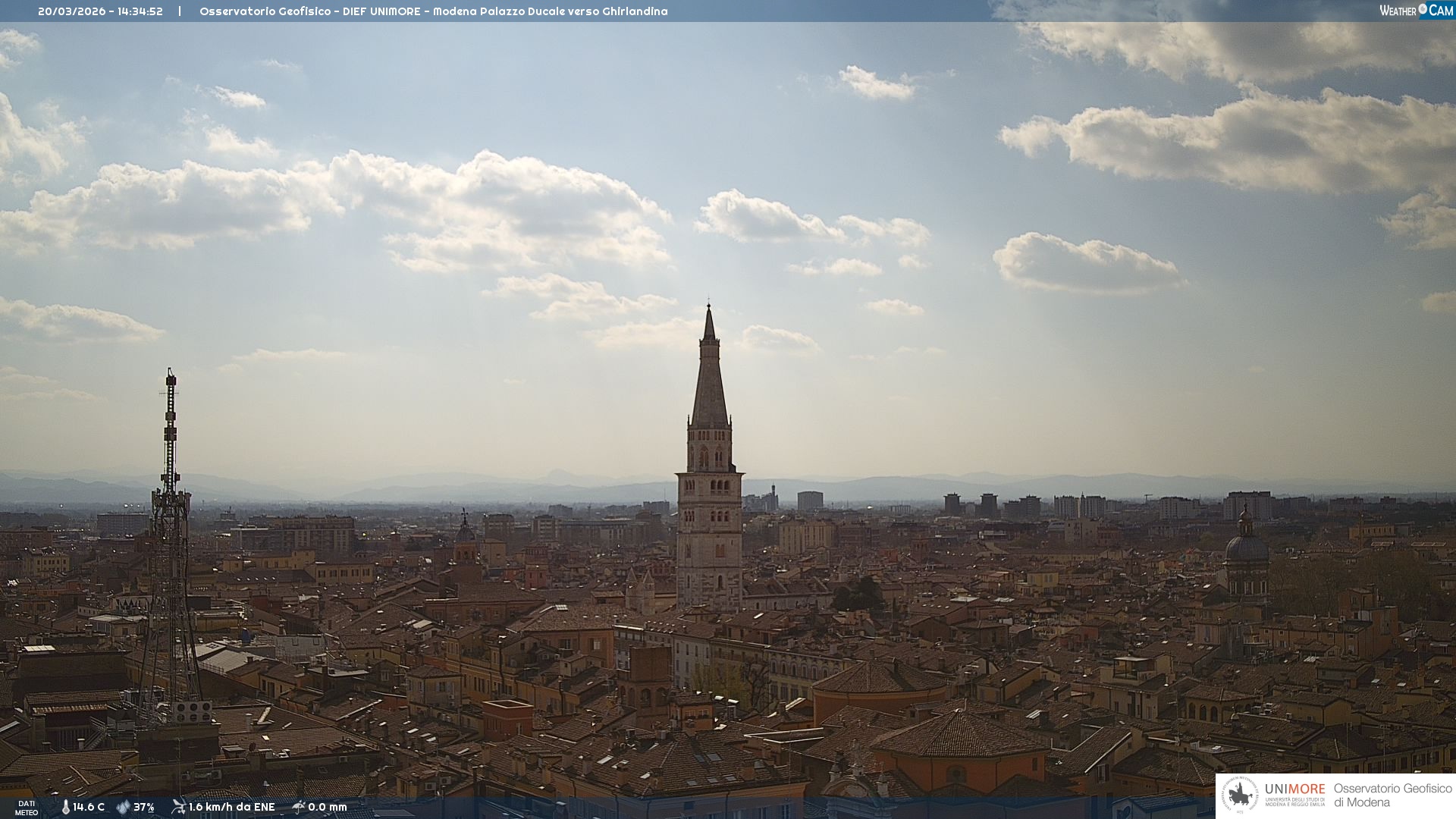Screen dimensions: 1456x819
Task: Click the humidity water droplets icon
Action: tap(123, 808)
